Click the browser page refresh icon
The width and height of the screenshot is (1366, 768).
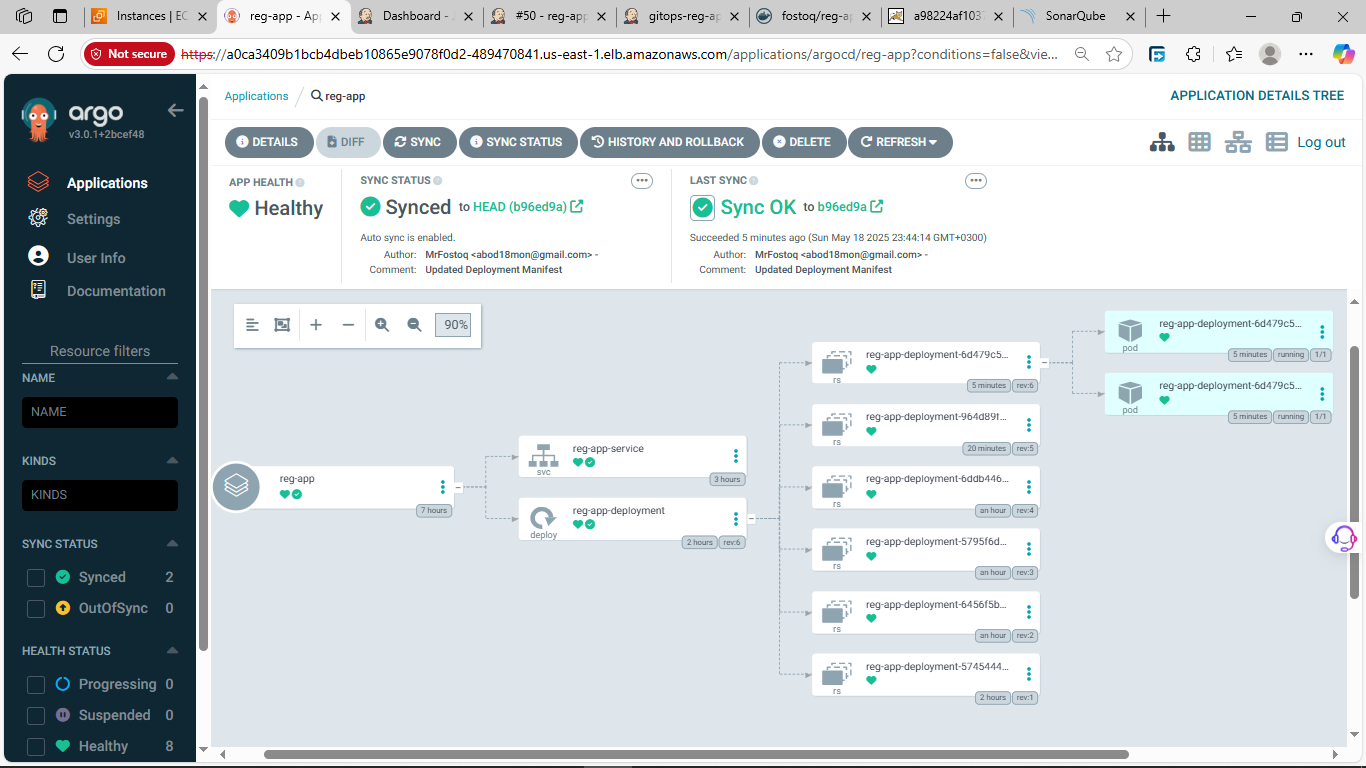(x=56, y=54)
